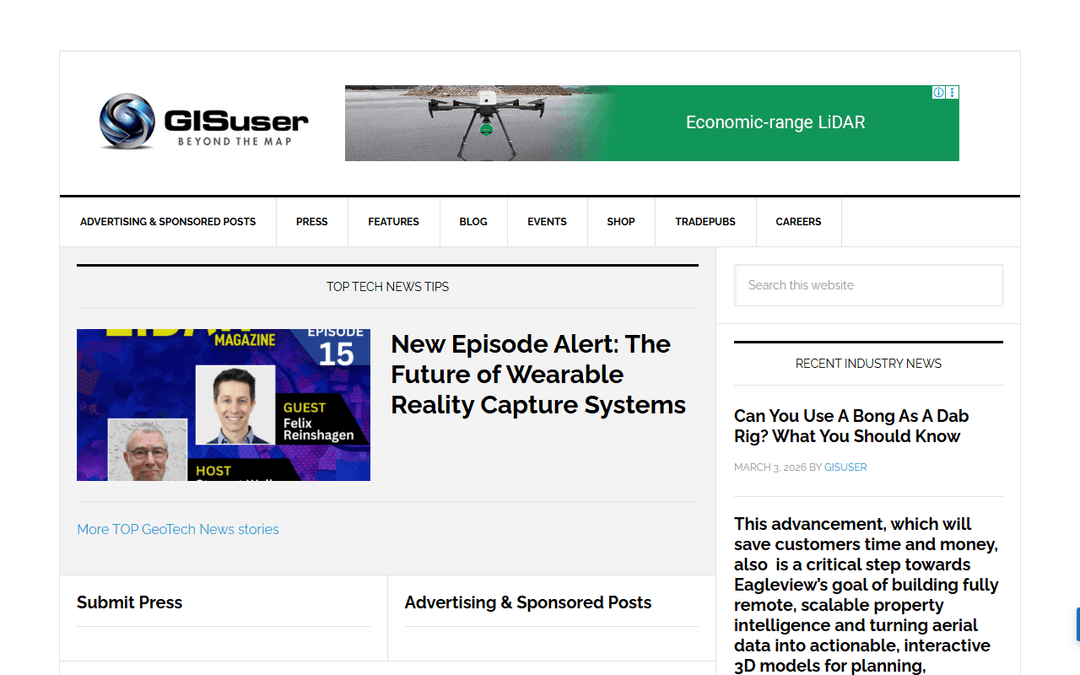Open ad options three-dot icon

click(x=952, y=92)
